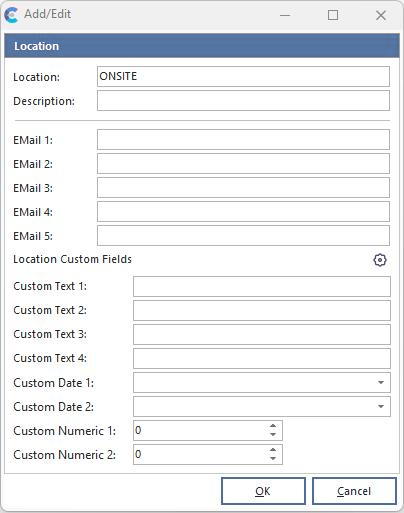Focus the Custom Text 1 field
Screen dimensions: 404x513
point(262,286)
